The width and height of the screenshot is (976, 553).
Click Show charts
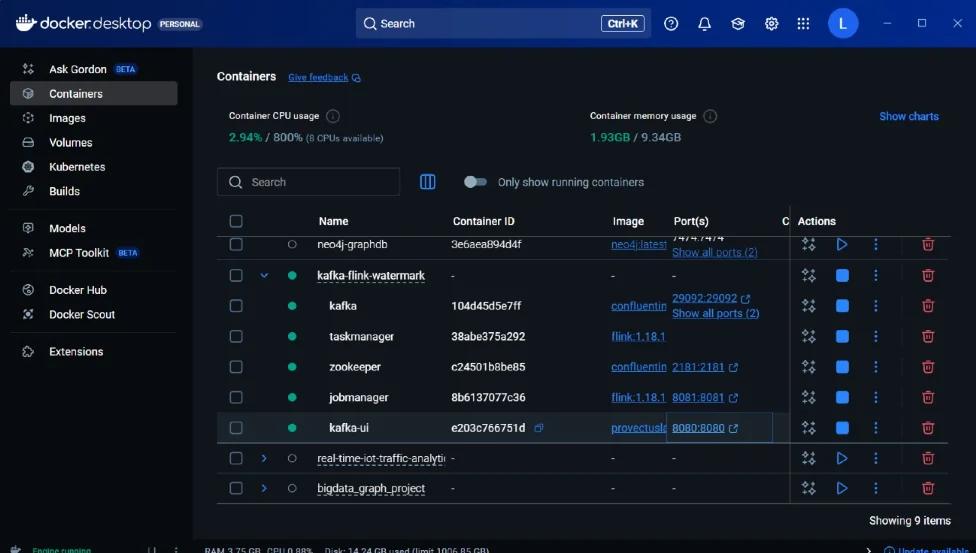909,116
